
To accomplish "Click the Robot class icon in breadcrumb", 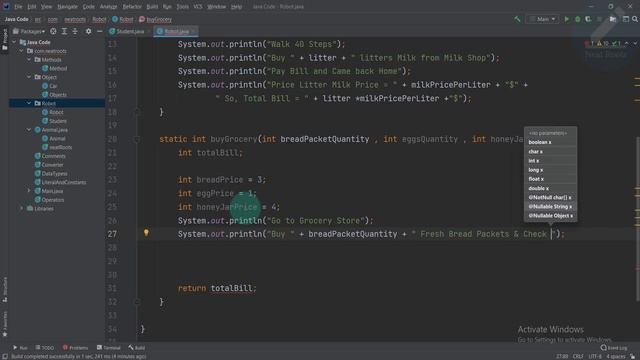I will [x=115, y=19].
